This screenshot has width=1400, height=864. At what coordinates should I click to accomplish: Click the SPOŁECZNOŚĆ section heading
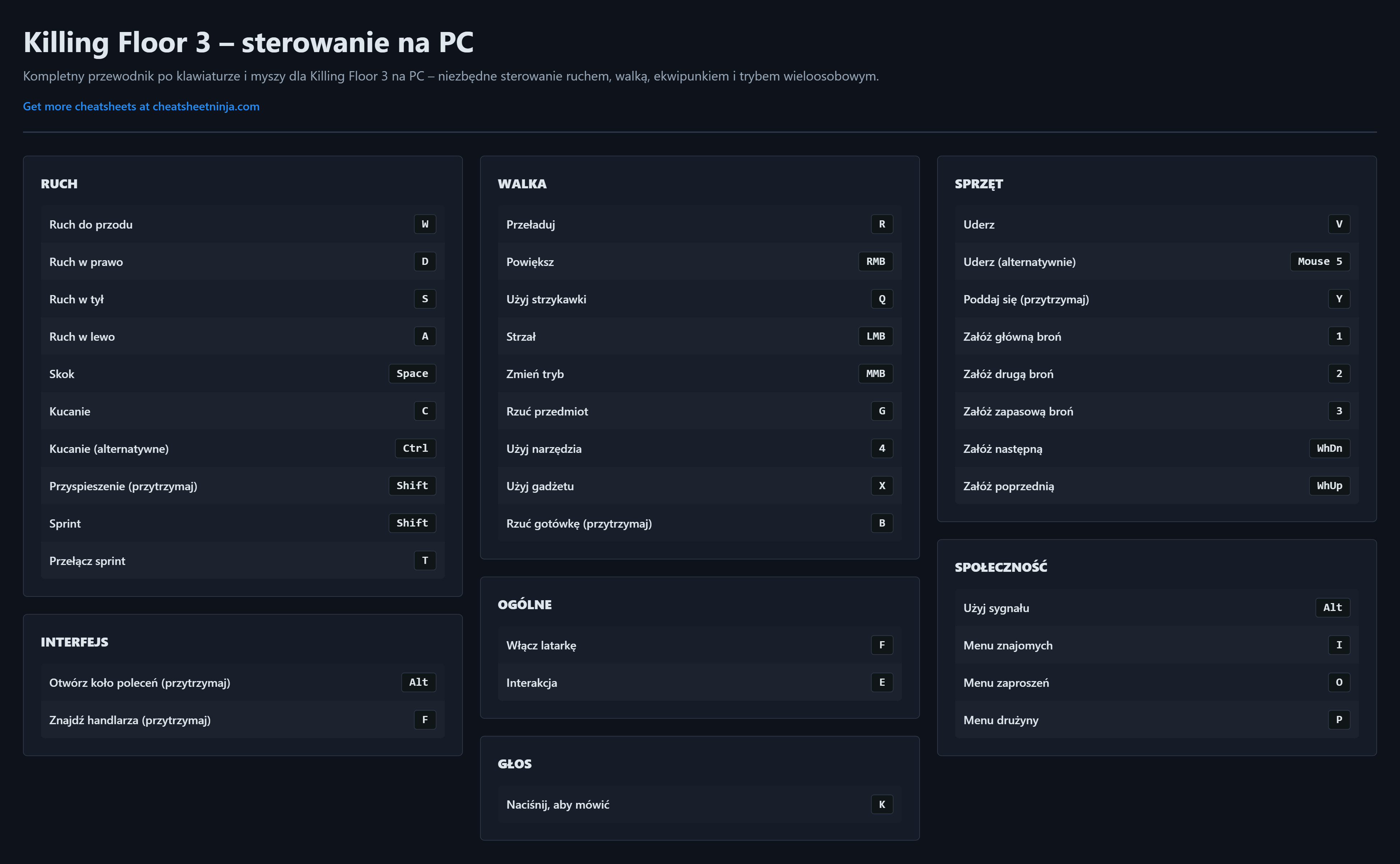tap(1001, 567)
